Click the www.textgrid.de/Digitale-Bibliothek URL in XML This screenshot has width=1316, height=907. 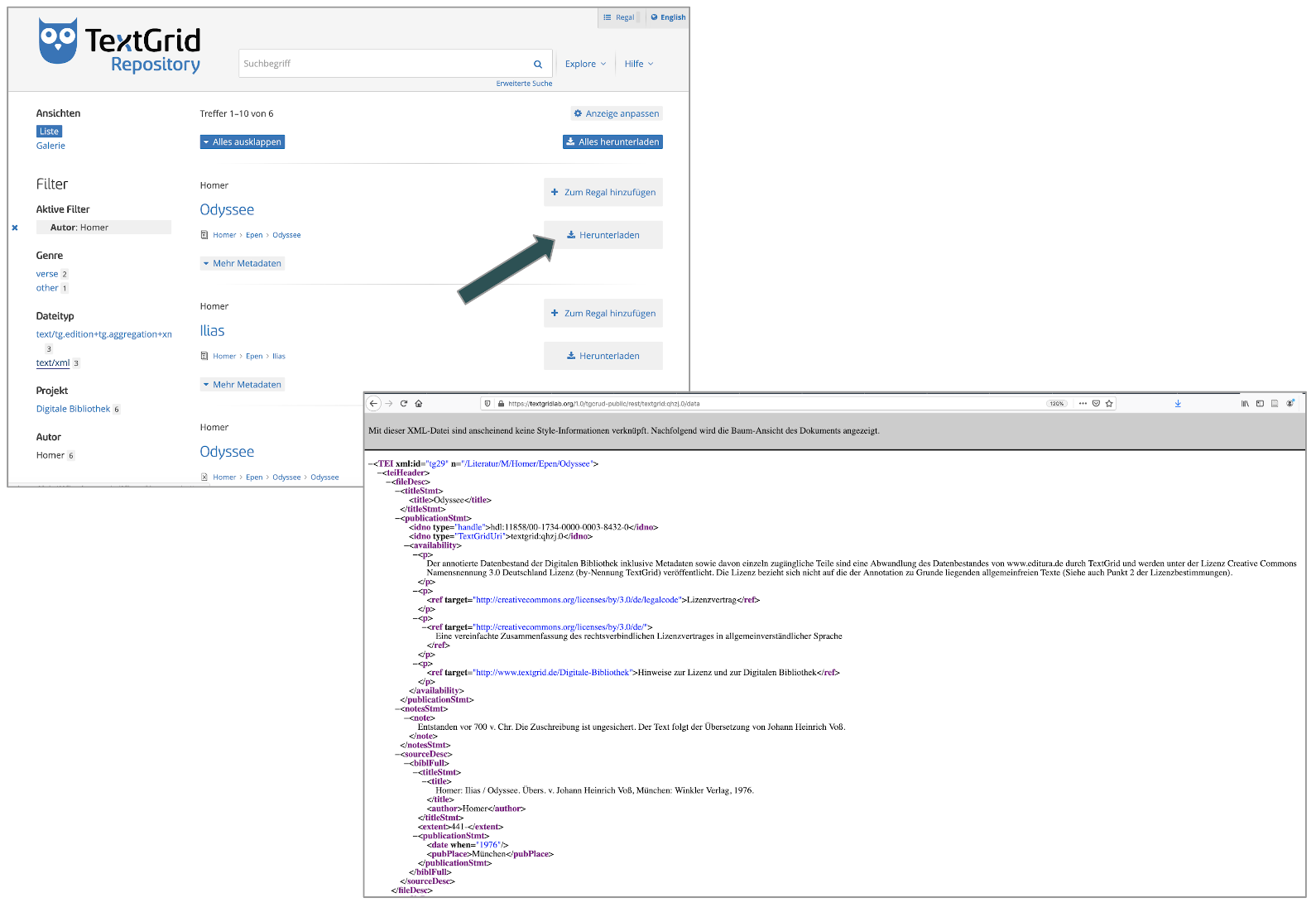coord(552,673)
